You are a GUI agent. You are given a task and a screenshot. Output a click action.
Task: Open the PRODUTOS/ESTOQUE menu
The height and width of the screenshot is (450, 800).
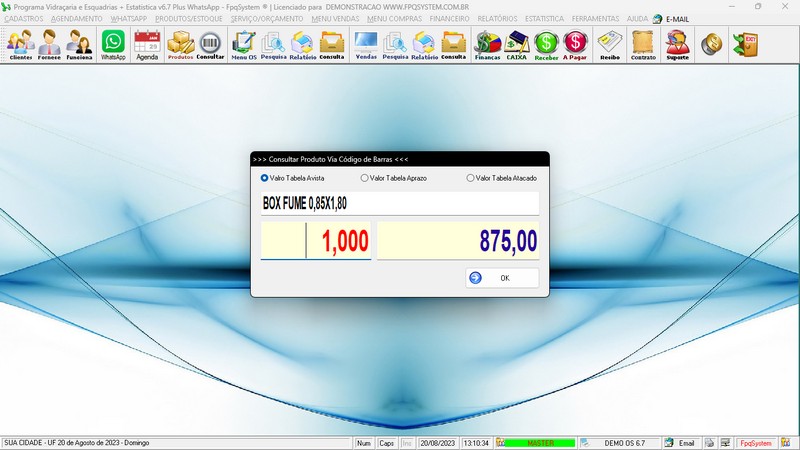(x=189, y=19)
